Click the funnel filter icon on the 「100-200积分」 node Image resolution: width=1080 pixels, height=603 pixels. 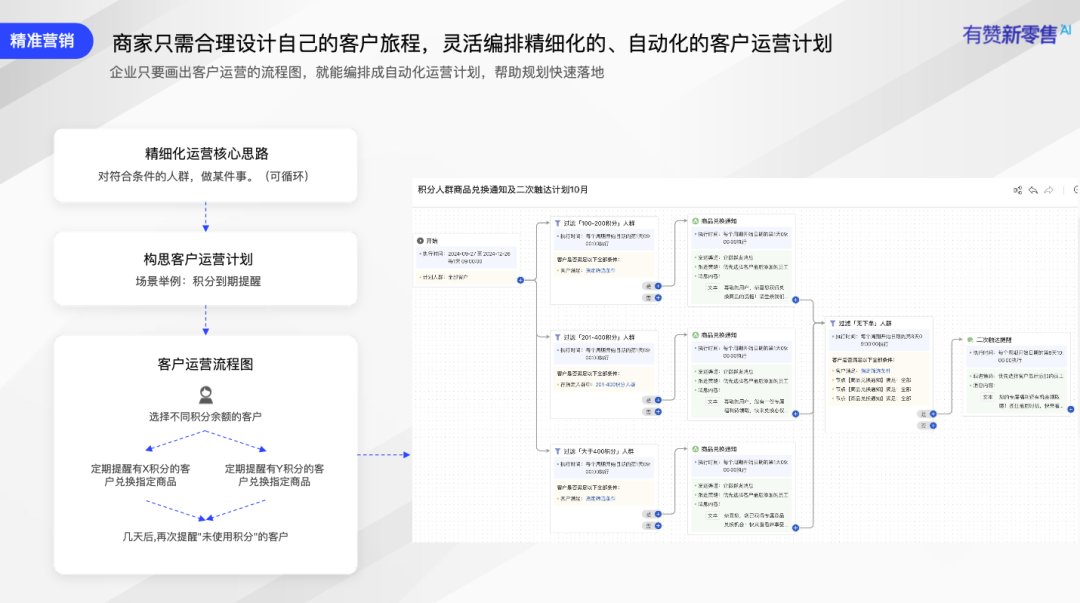pyautogui.click(x=558, y=222)
